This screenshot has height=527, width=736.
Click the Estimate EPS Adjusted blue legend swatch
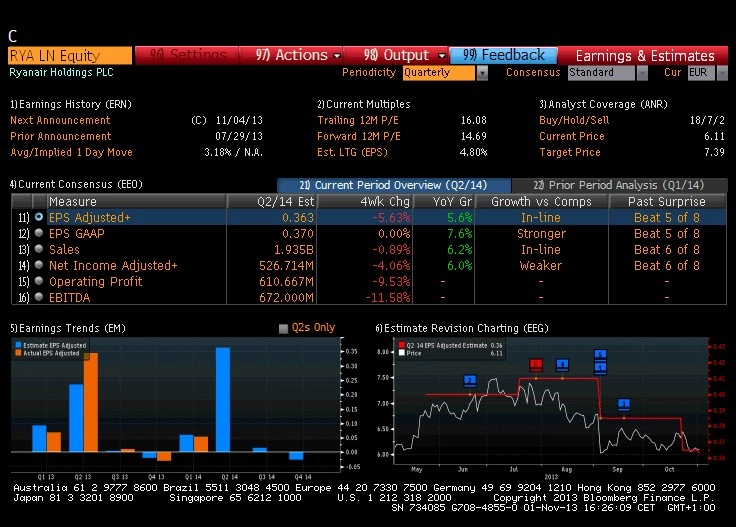coord(18,345)
